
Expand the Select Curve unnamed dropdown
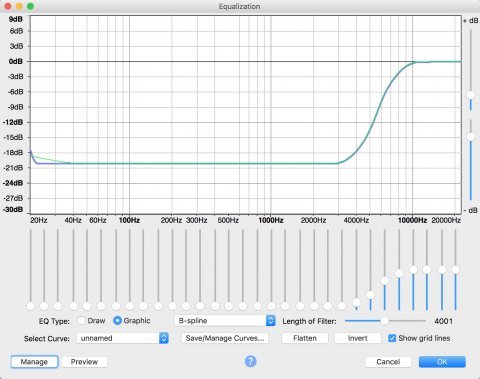tap(122, 338)
